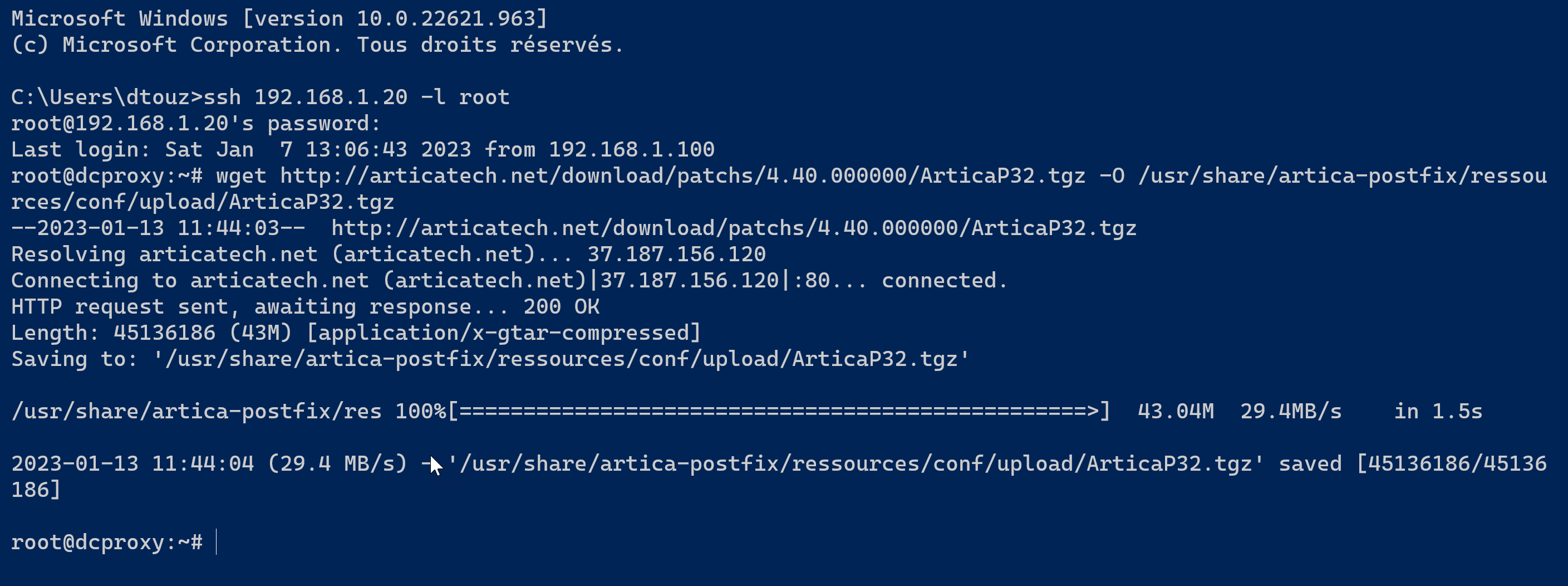Click the "43.04M" downloaded size text
This screenshot has height=586, width=1568.
click(x=1176, y=412)
